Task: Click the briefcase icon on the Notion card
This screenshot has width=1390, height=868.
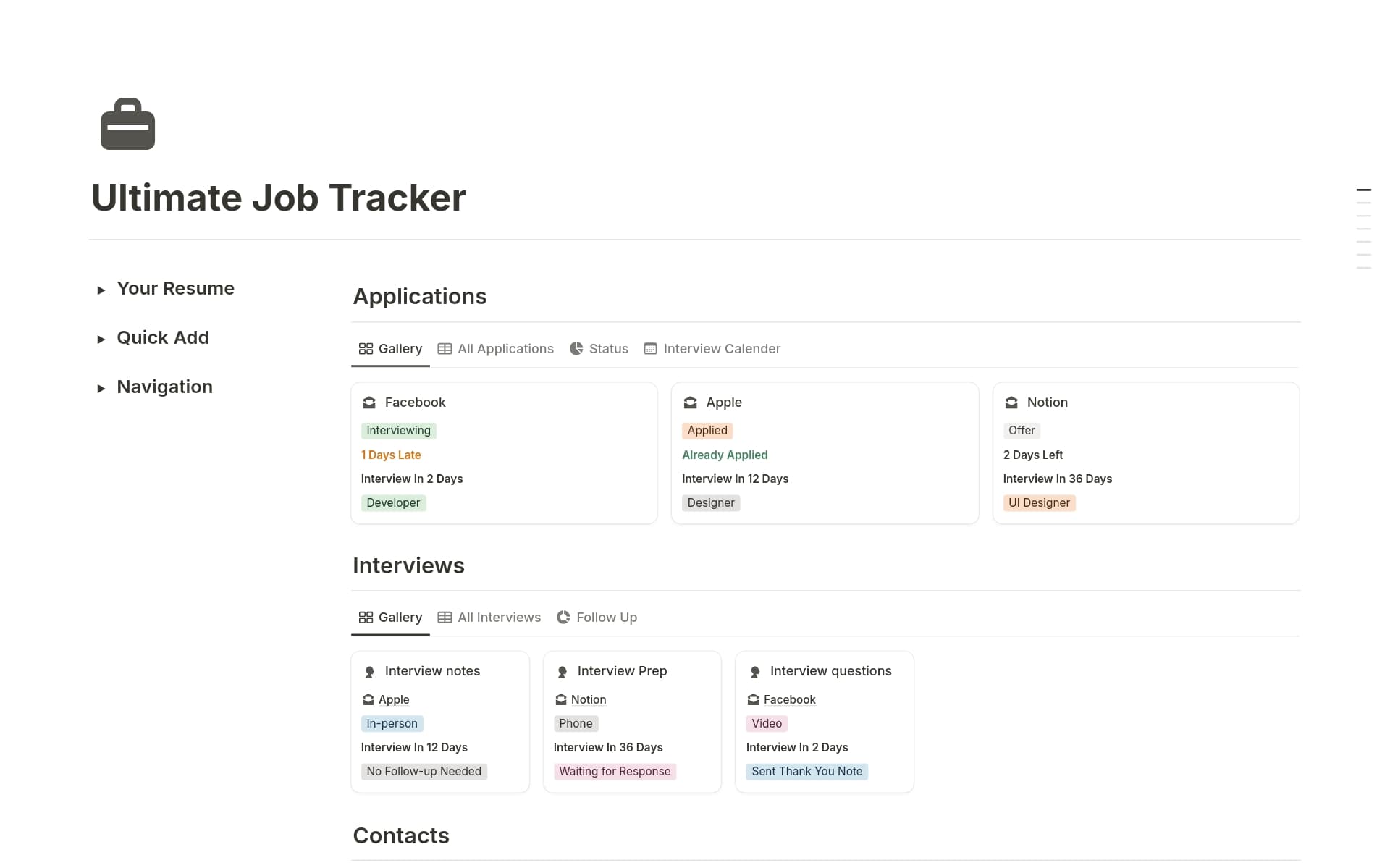Action: click(x=1011, y=403)
